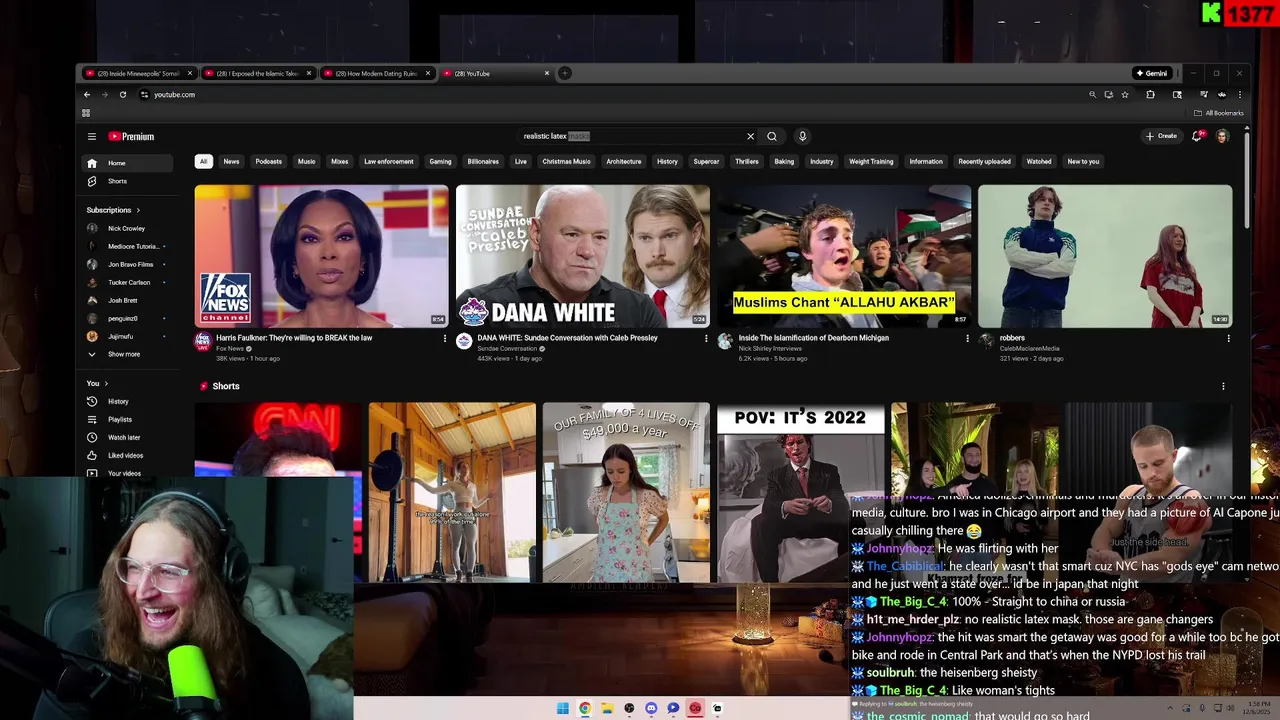Open Playlists in the sidebar
Screen dimensions: 1280x720
tap(129, 419)
